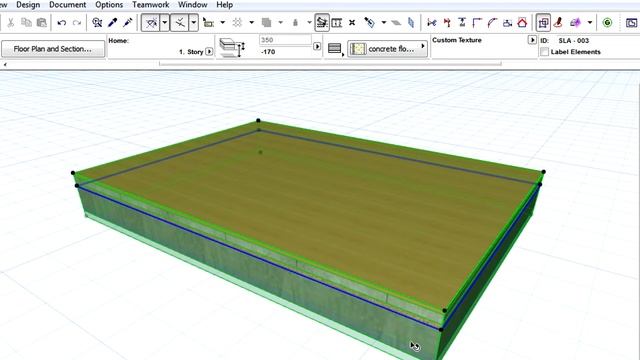This screenshot has height=360, width=640.
Task: Open the Options menu
Action: 109,5
